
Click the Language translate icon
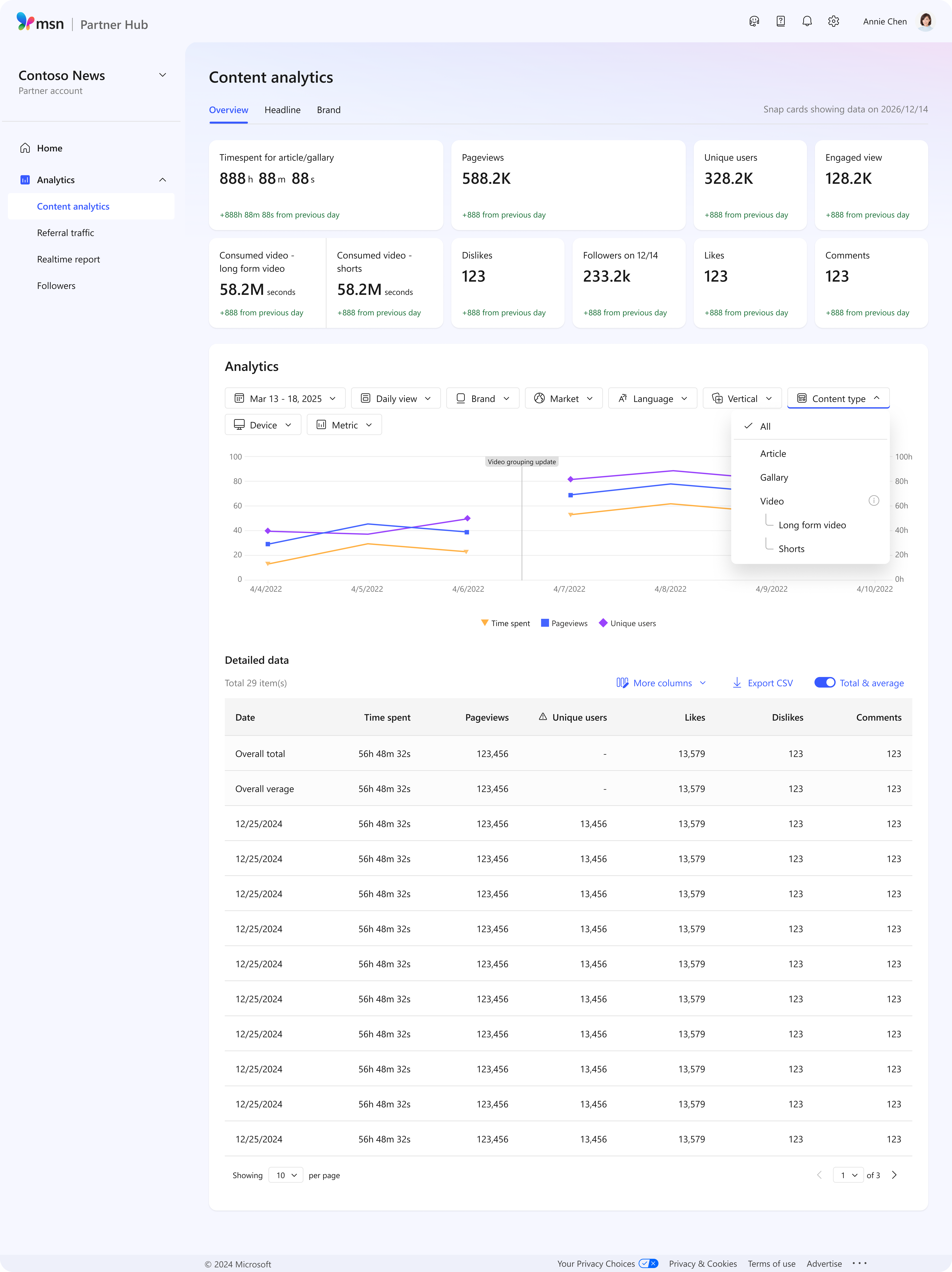[623, 398]
